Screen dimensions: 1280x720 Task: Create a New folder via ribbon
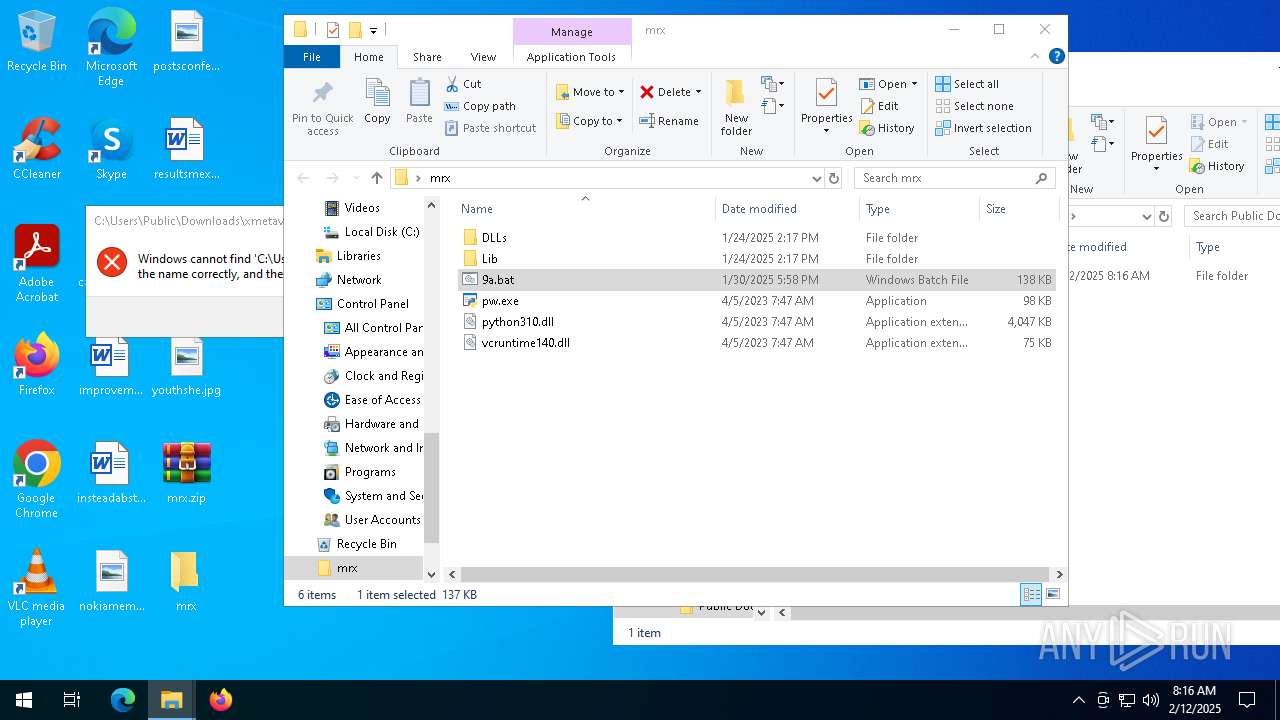(736, 107)
